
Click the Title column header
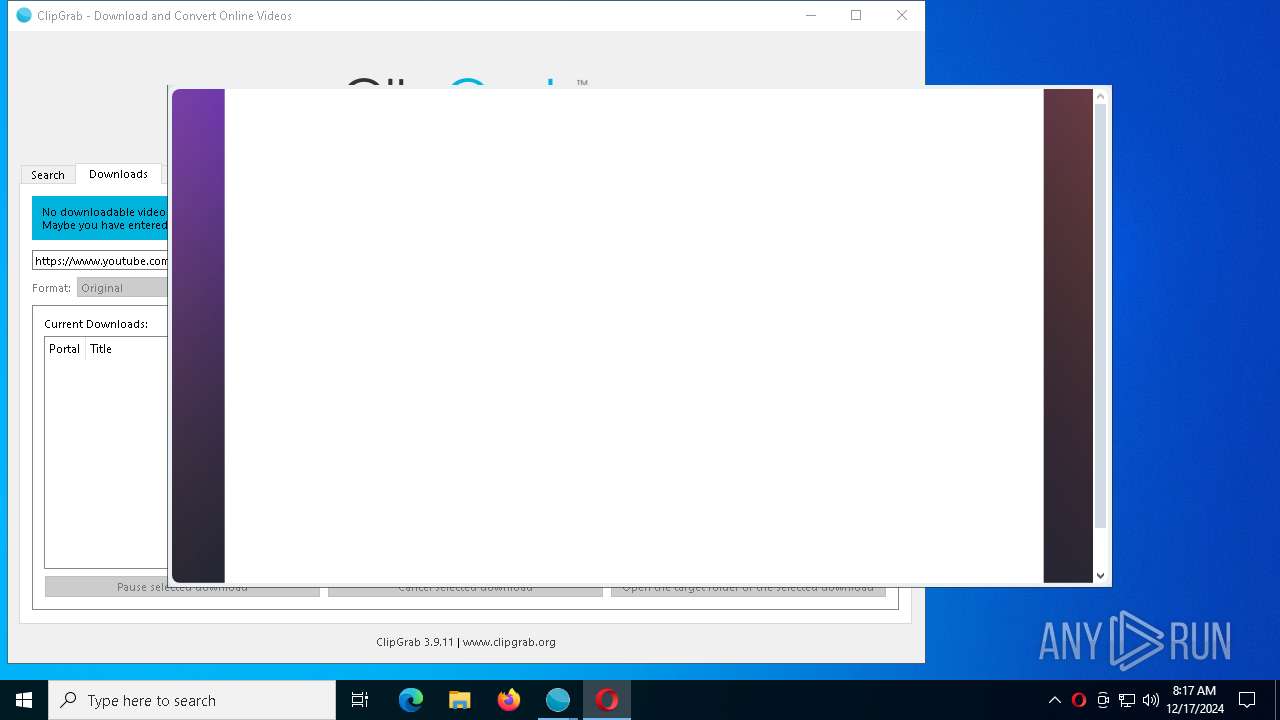click(x=101, y=349)
